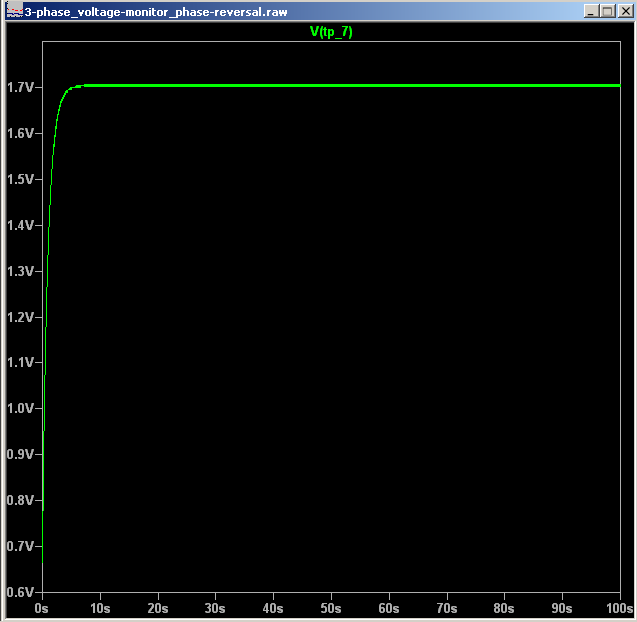Click the 80s time axis label
Screen dimensions: 637x622
click(x=504, y=609)
